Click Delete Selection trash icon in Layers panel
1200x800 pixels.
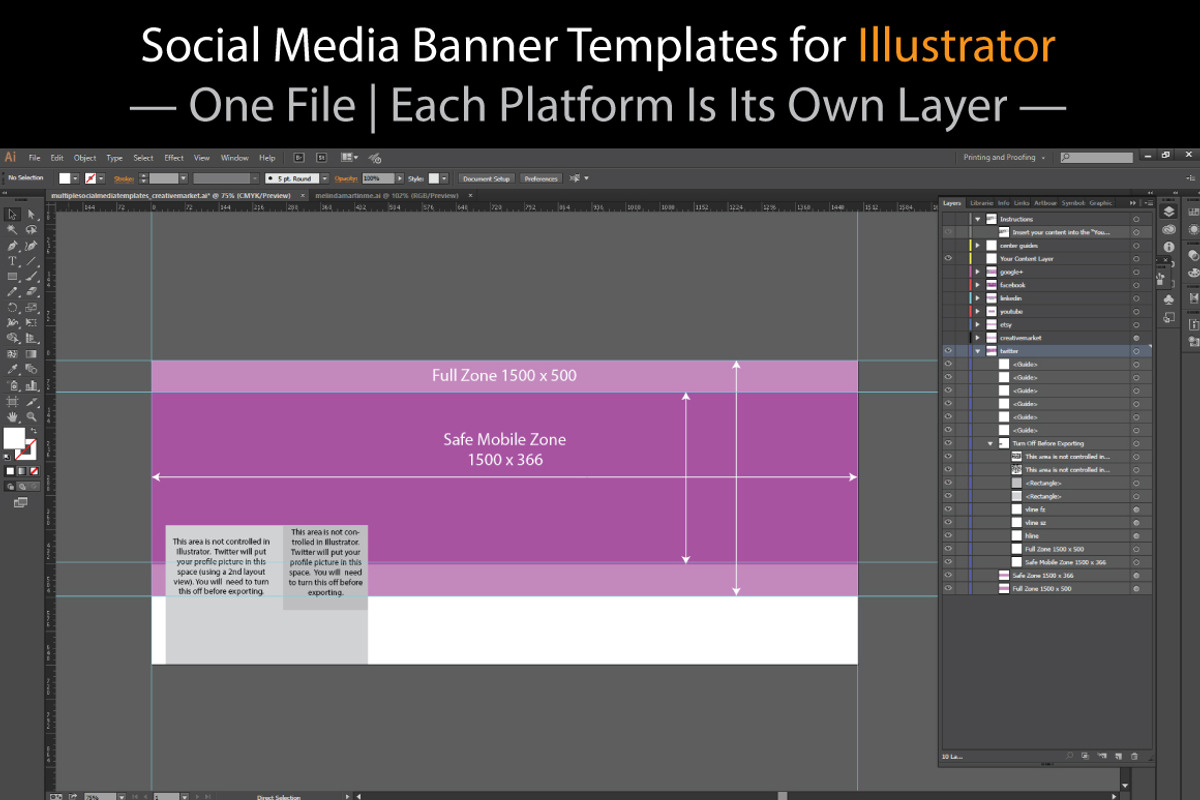pyautogui.click(x=1134, y=756)
